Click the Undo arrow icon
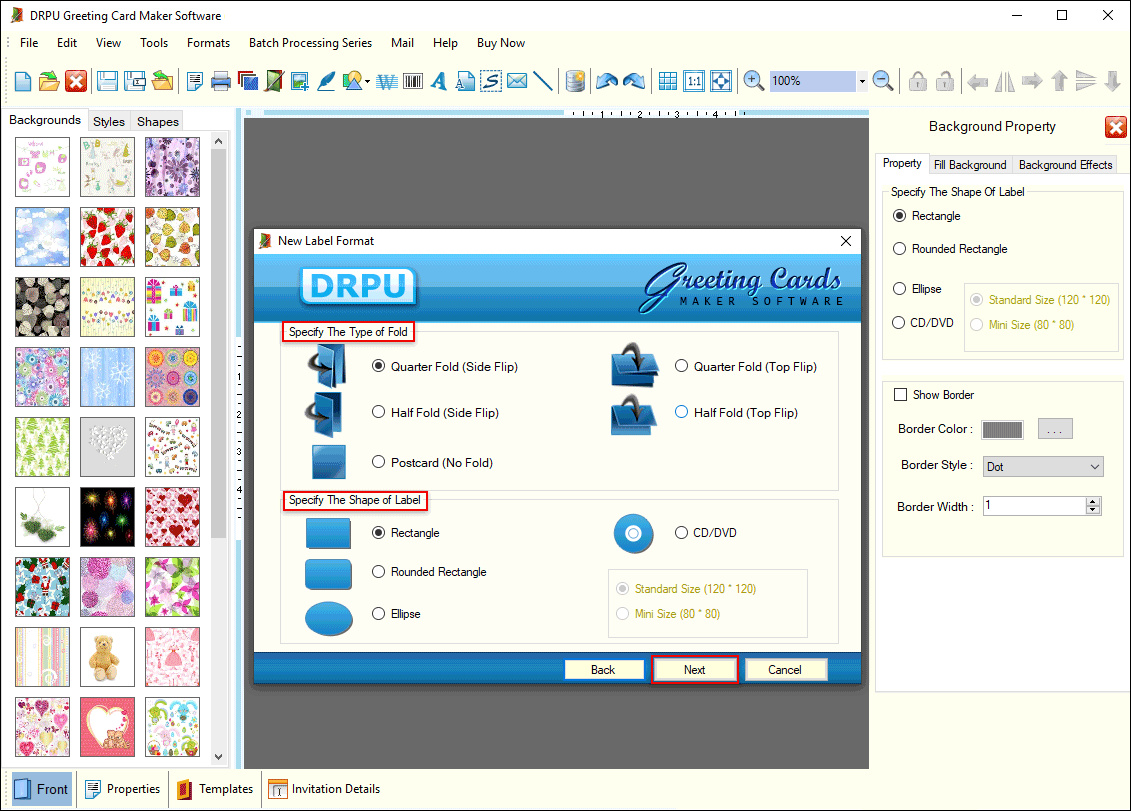Viewport: 1131px width, 811px height. pyautogui.click(x=607, y=81)
